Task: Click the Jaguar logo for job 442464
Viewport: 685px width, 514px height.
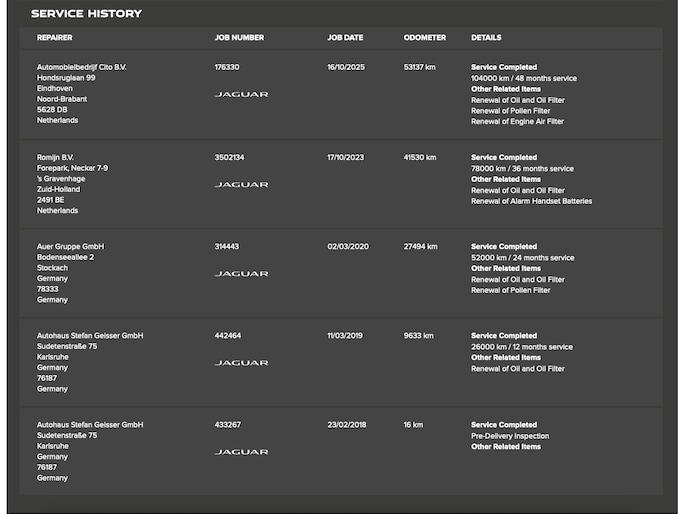Action: 241,363
